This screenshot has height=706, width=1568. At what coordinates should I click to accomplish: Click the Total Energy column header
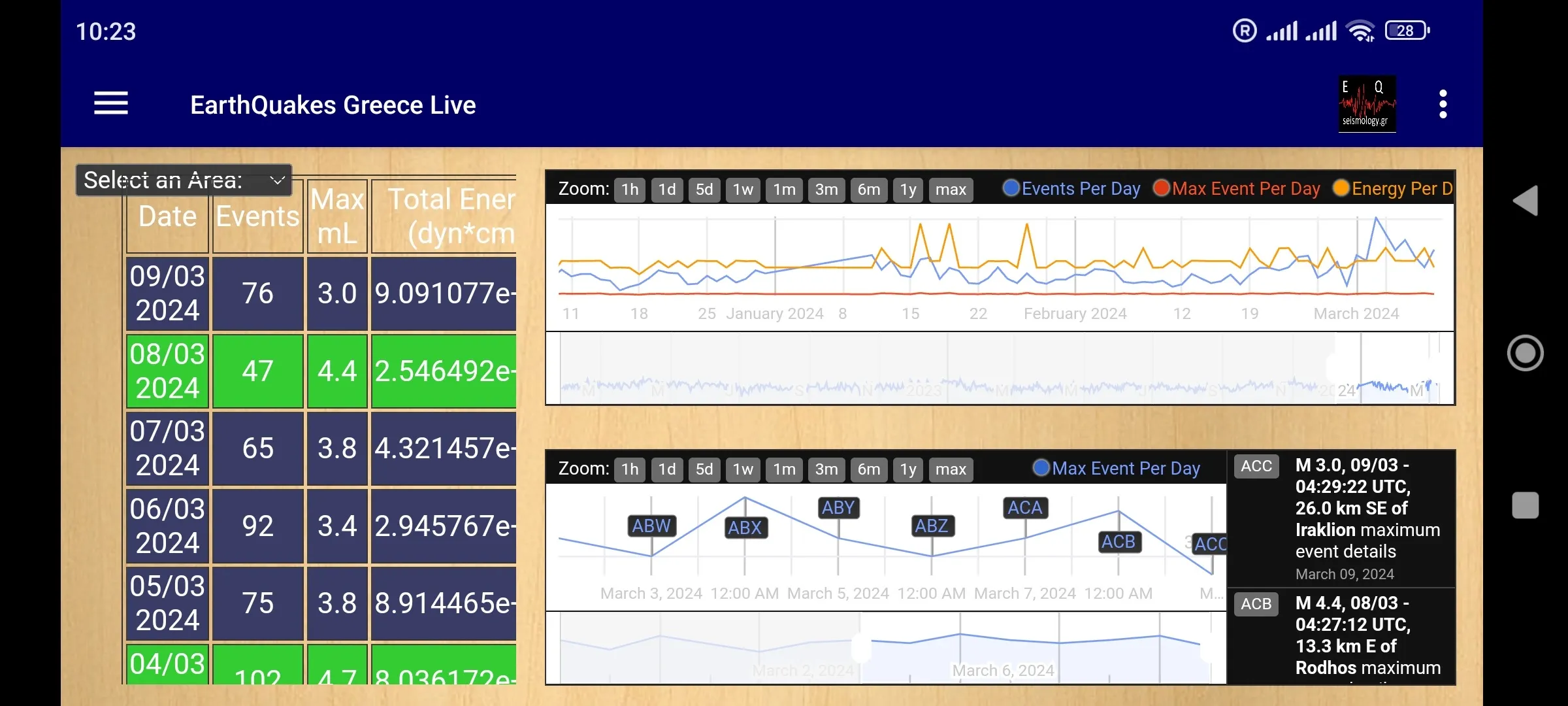(444, 216)
